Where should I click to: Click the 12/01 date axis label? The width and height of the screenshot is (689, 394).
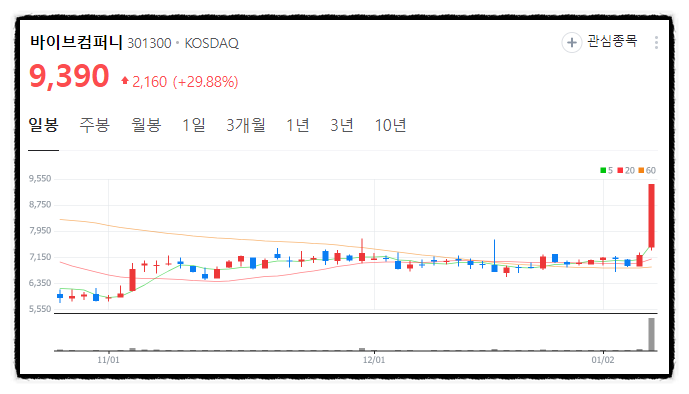pyautogui.click(x=374, y=360)
